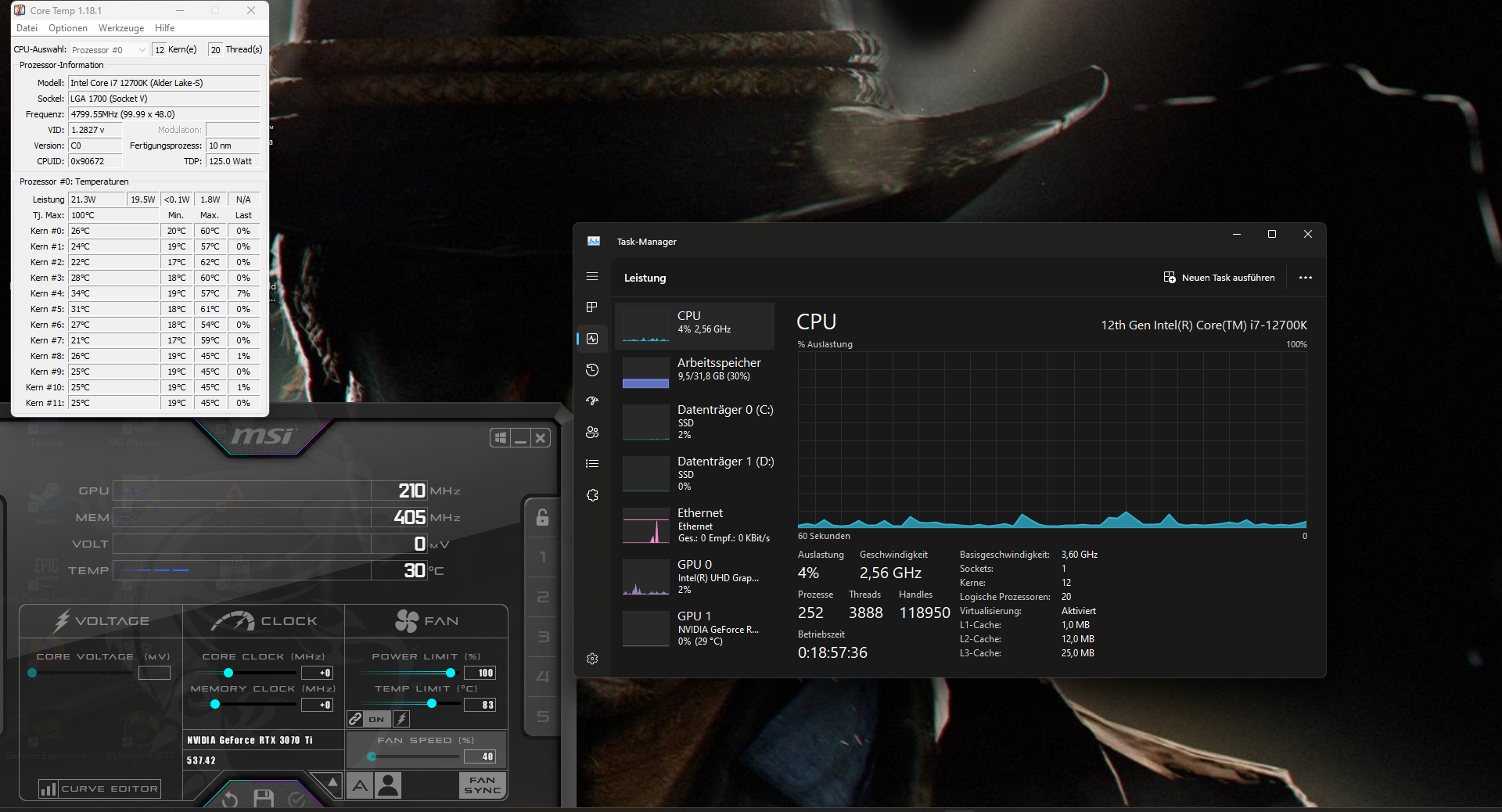Select Datenträger 0 (C:) performance entry
Image resolution: width=1502 pixels, height=812 pixels.
point(695,422)
